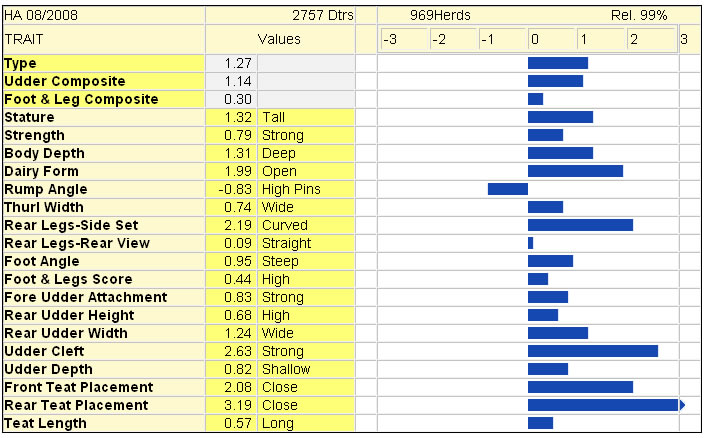
Task: Click the Teat Length value 0.57
Action: [x=238, y=423]
